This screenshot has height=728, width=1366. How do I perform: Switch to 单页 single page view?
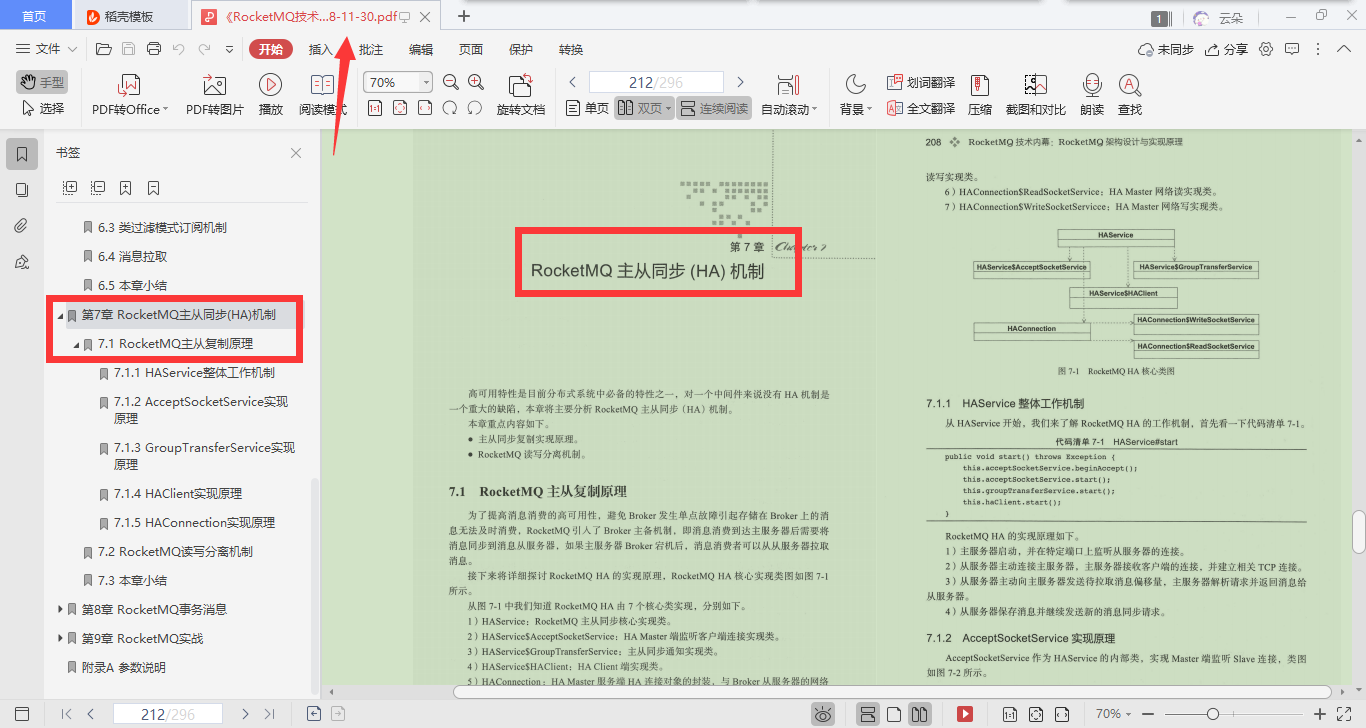click(587, 108)
